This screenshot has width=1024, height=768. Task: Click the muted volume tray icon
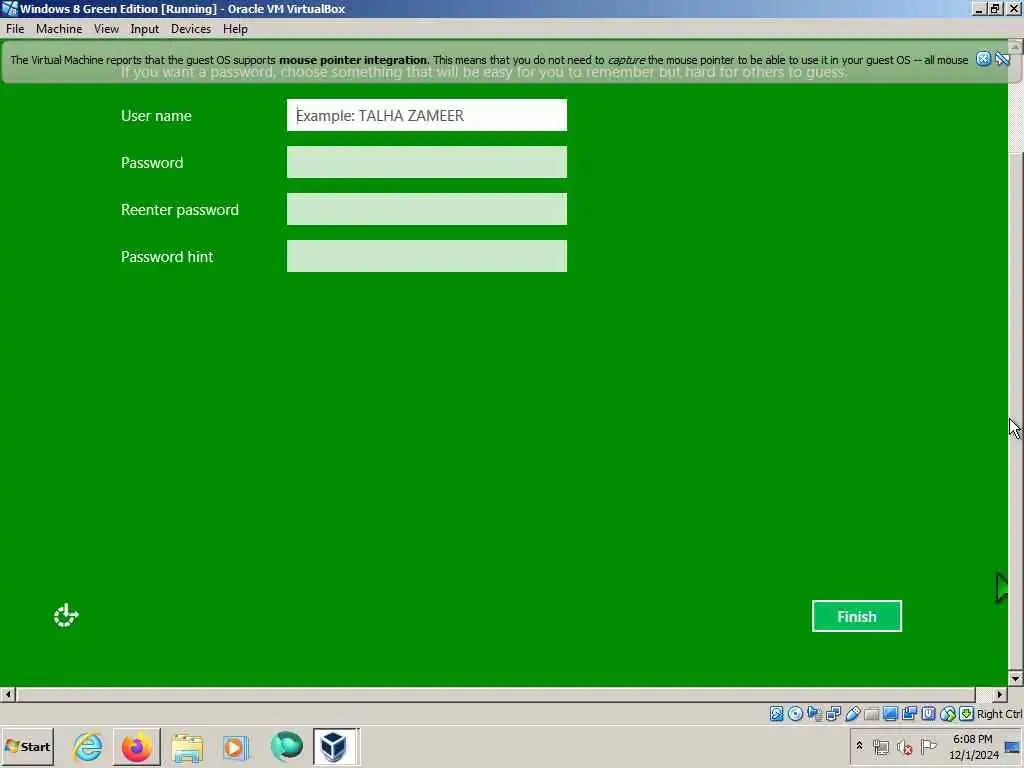click(x=904, y=746)
